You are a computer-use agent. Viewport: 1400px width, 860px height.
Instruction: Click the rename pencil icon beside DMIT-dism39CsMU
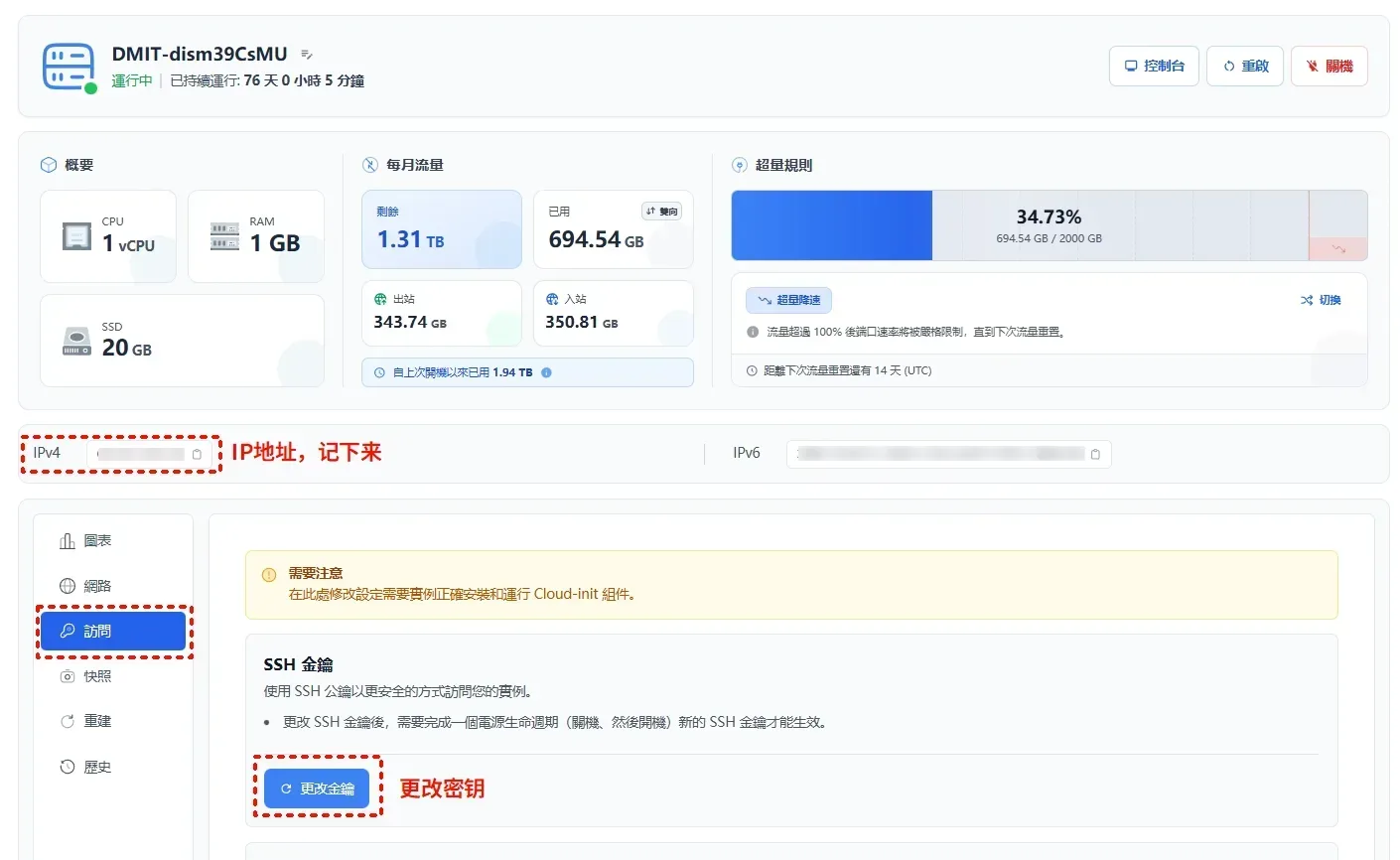[x=307, y=55]
